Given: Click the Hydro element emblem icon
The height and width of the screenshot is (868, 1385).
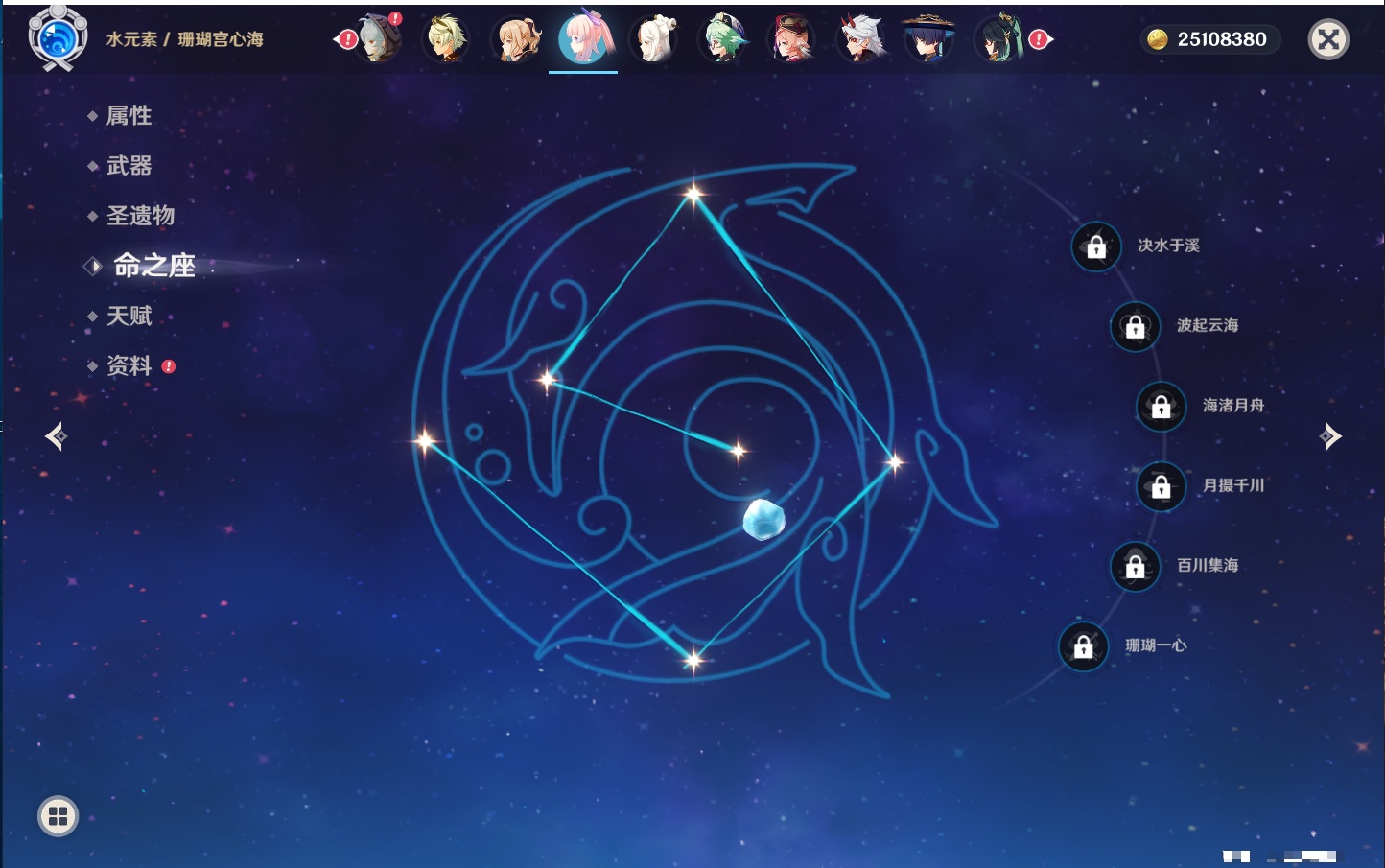Looking at the screenshot, I should [58, 38].
